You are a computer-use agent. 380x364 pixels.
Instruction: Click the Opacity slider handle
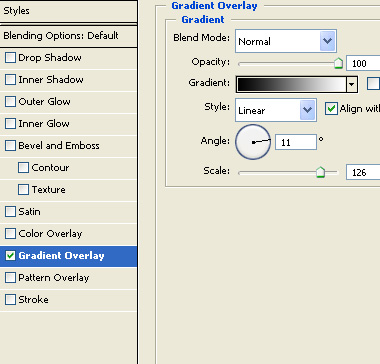click(x=338, y=63)
